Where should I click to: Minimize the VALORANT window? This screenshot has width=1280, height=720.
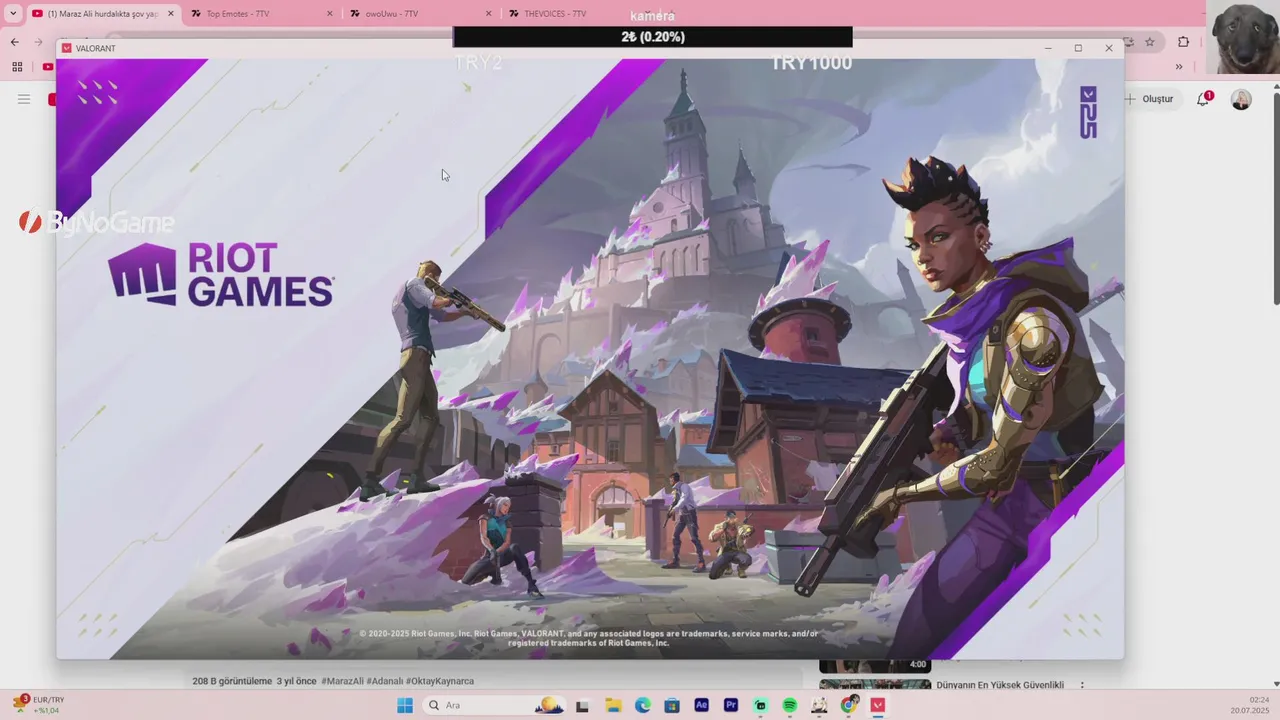(1048, 48)
